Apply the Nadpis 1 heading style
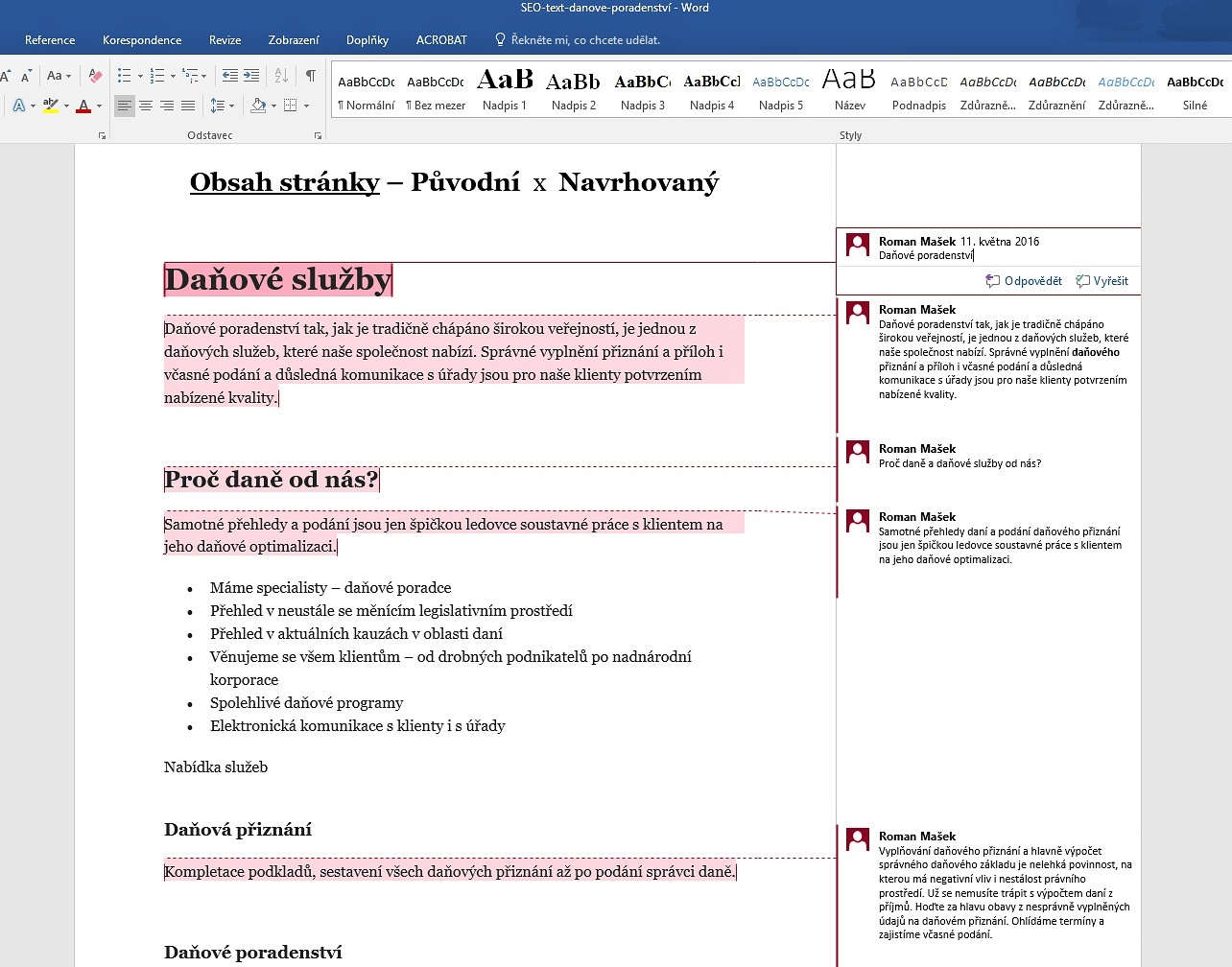 (x=505, y=91)
